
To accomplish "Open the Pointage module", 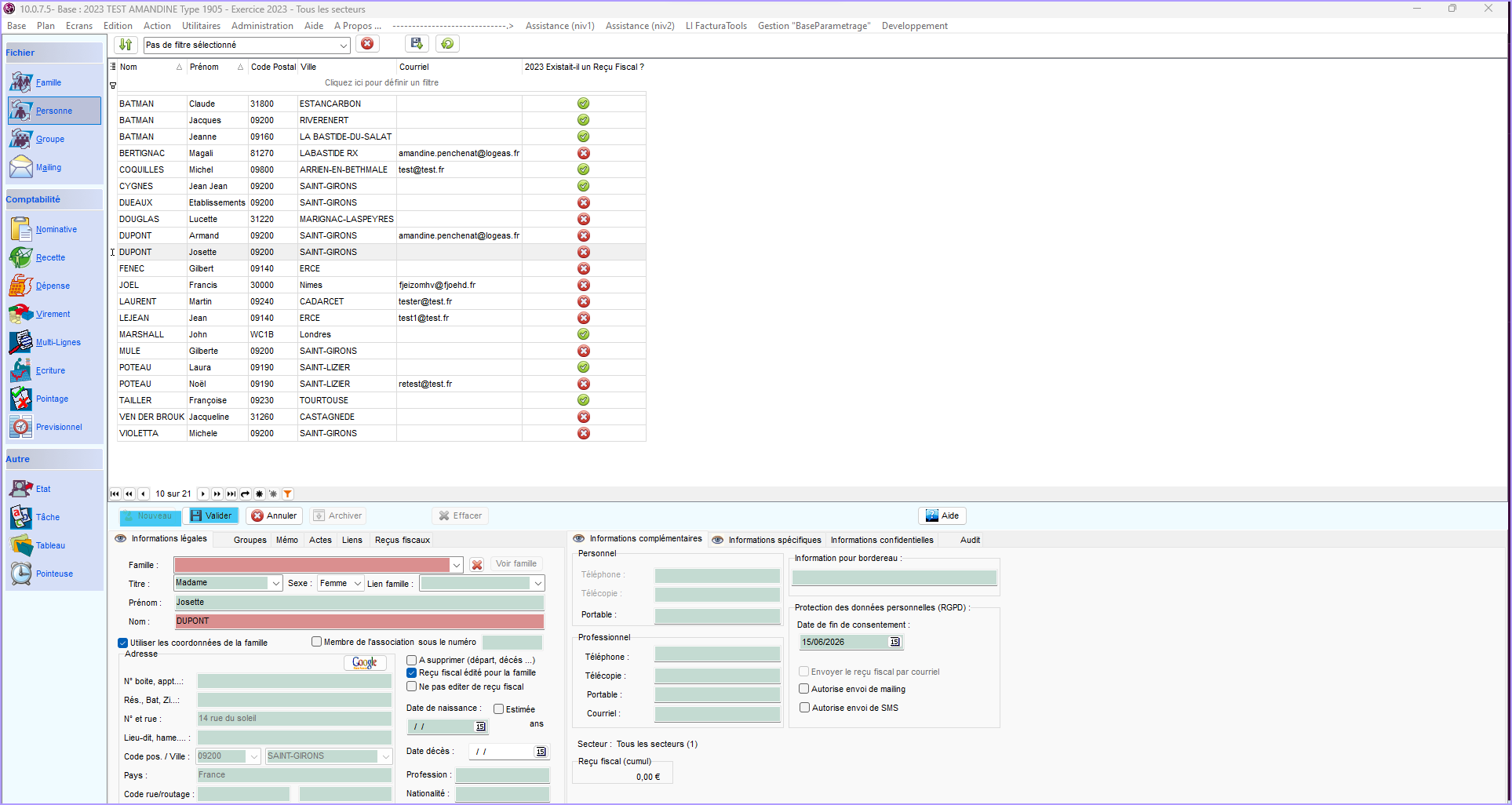I will 52,399.
